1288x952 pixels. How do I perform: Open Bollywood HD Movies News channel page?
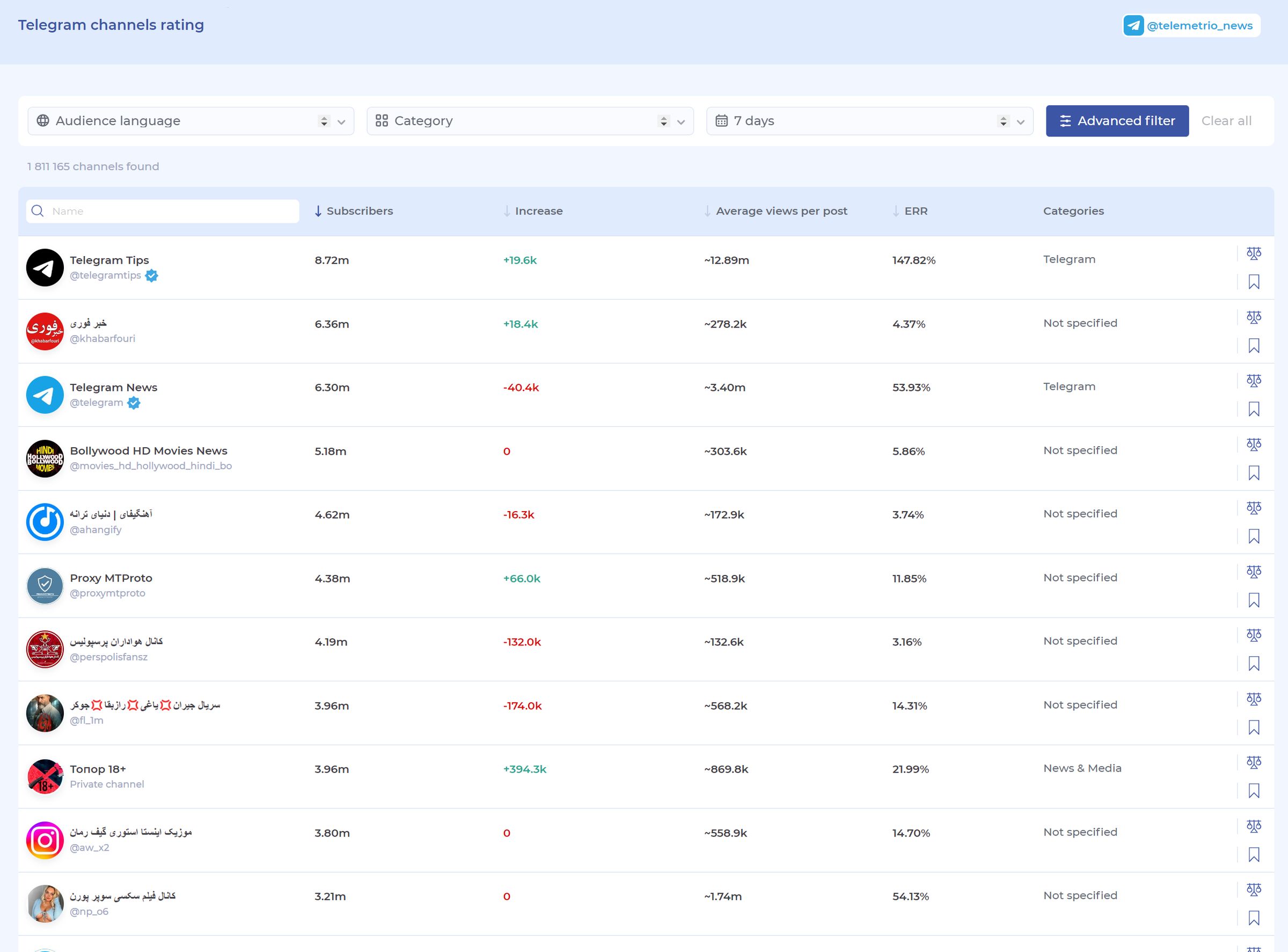pos(149,450)
